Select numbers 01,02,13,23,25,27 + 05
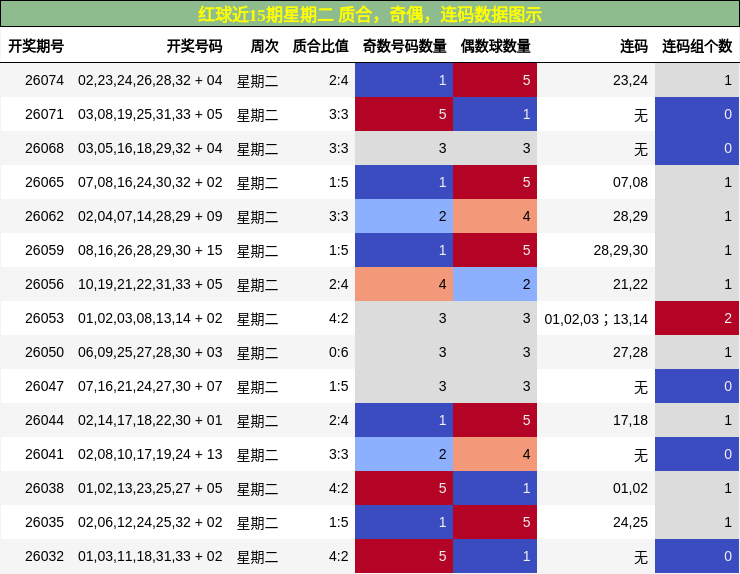The width and height of the screenshot is (740, 574). pyautogui.click(x=150, y=488)
